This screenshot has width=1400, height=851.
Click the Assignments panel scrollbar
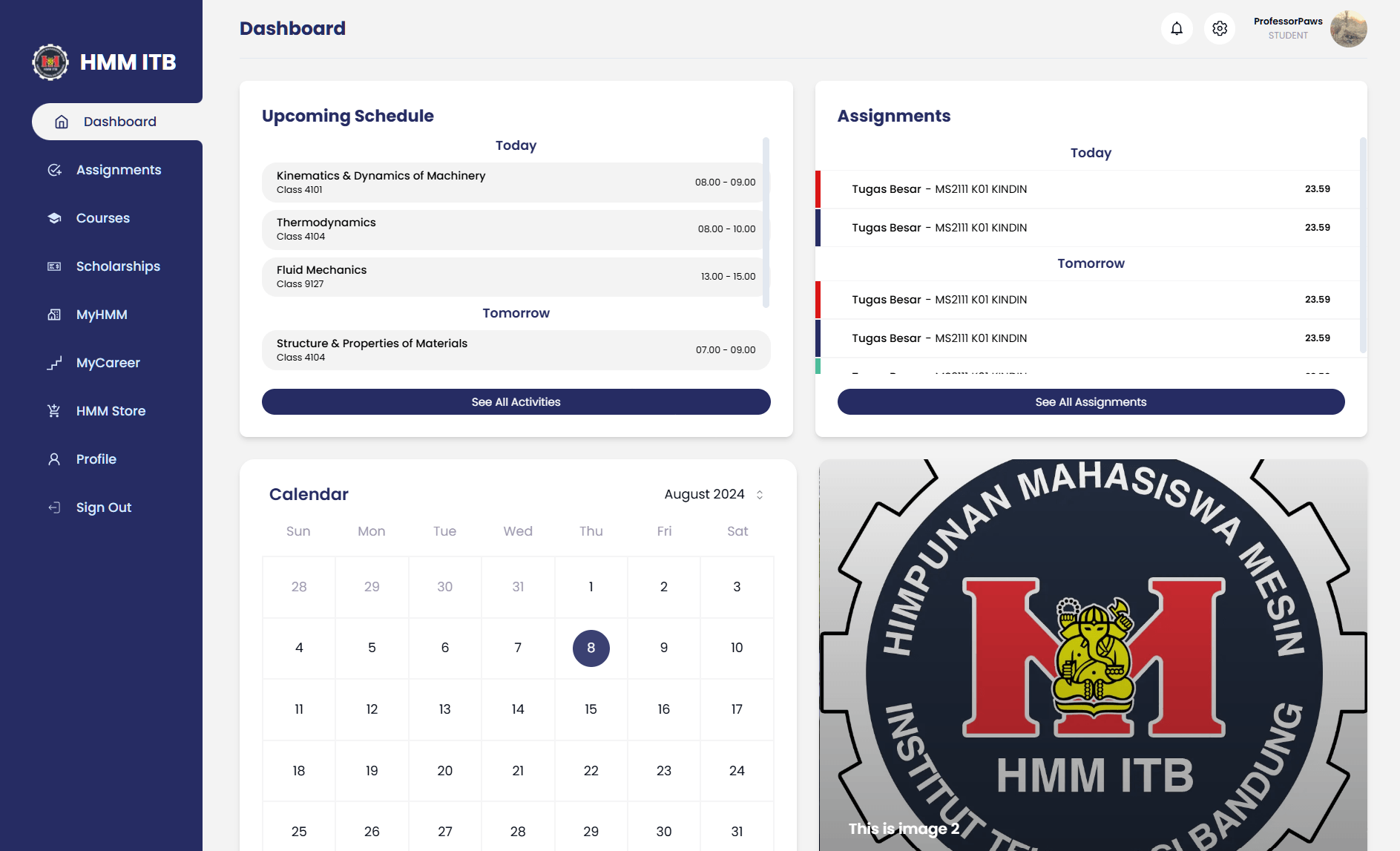pyautogui.click(x=1363, y=245)
